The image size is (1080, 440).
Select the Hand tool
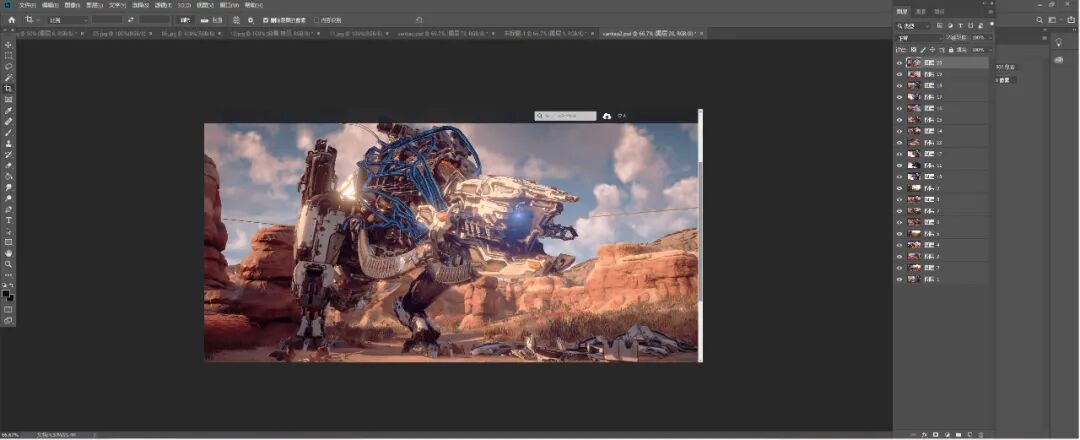pyautogui.click(x=9, y=253)
